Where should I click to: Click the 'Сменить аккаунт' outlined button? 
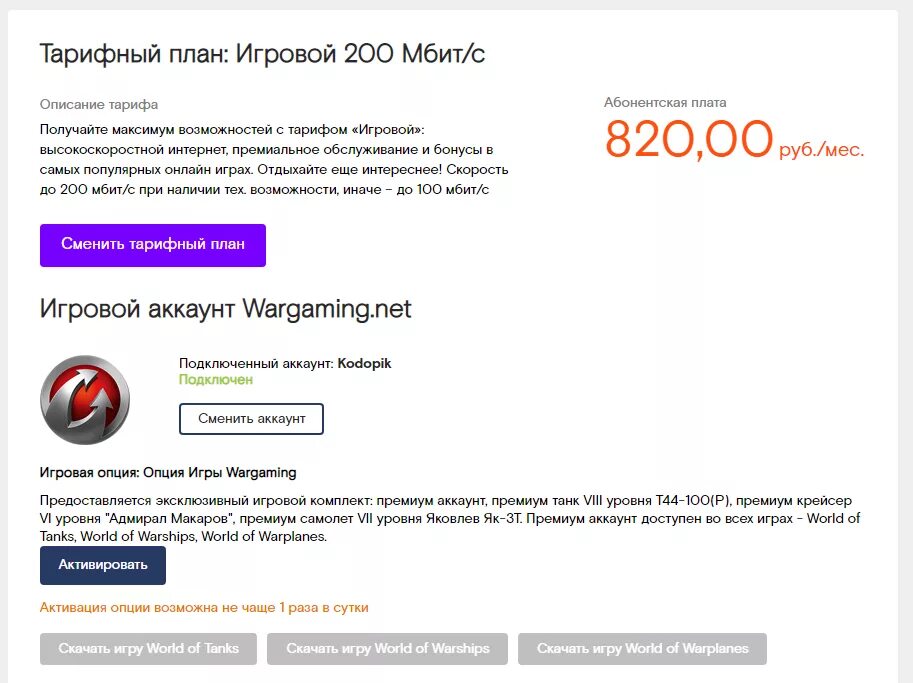251,419
